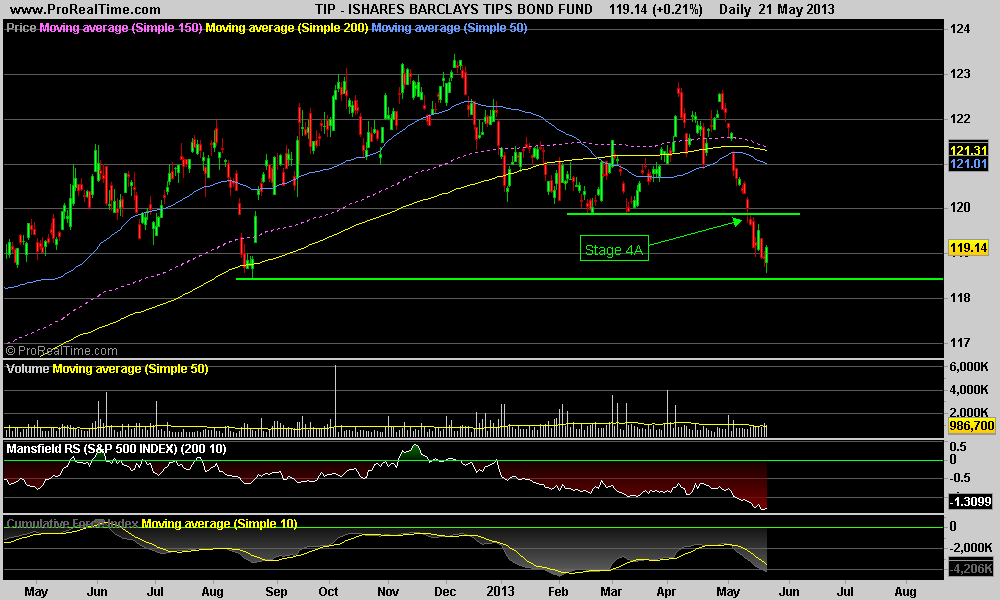The width and height of the screenshot is (1000, 600).
Task: Click the Mar month label on time axis
Action: click(x=611, y=592)
